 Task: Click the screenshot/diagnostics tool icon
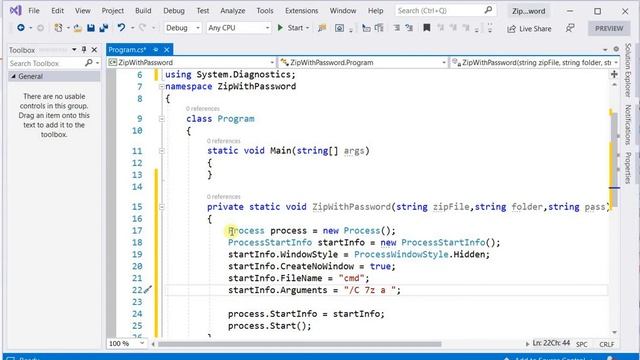point(339,28)
